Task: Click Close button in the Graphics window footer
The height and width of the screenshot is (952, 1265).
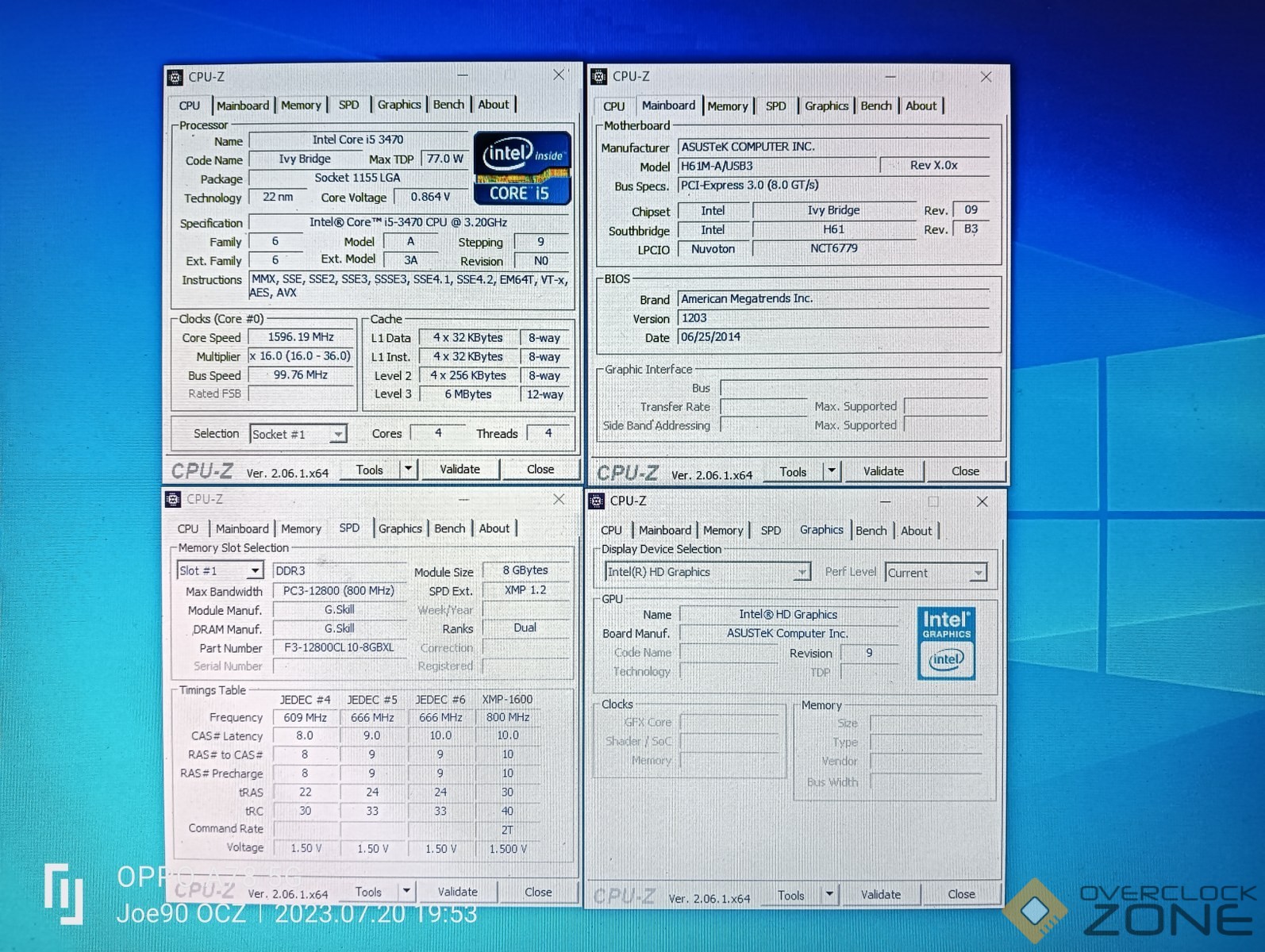Action: pyautogui.click(x=961, y=894)
